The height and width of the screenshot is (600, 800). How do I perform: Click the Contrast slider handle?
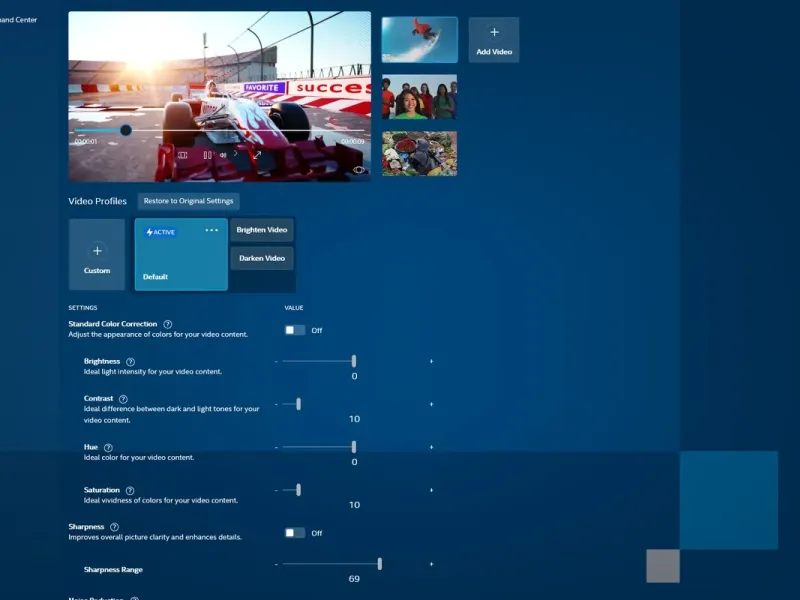pos(298,404)
